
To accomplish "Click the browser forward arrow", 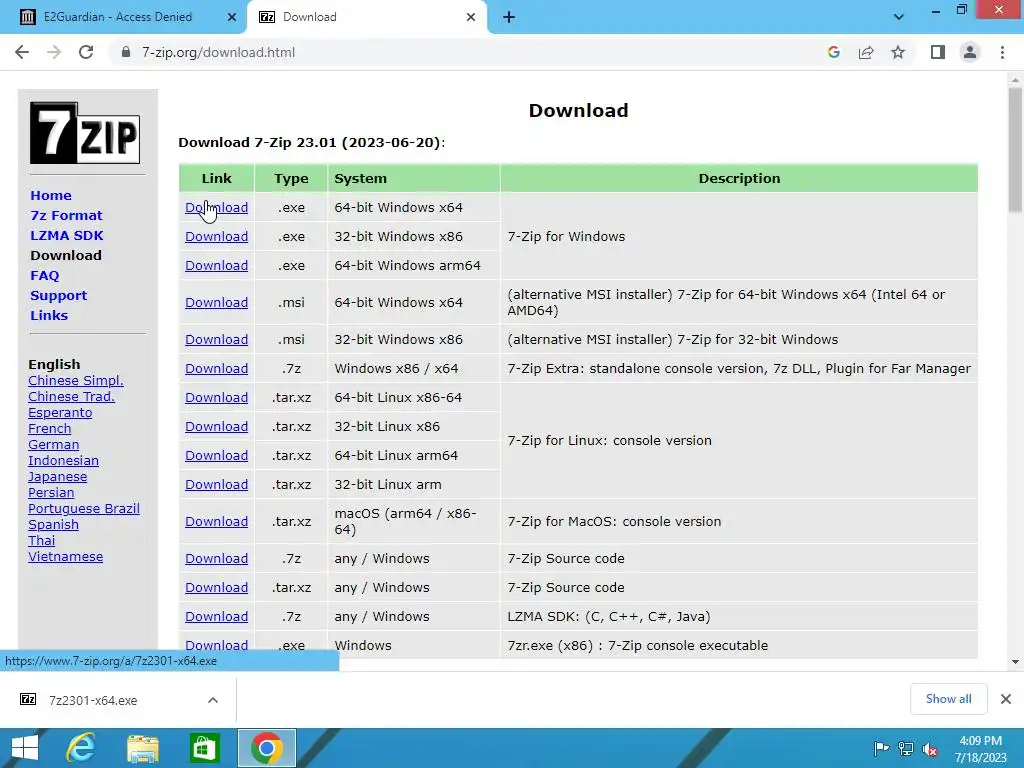I will click(54, 52).
